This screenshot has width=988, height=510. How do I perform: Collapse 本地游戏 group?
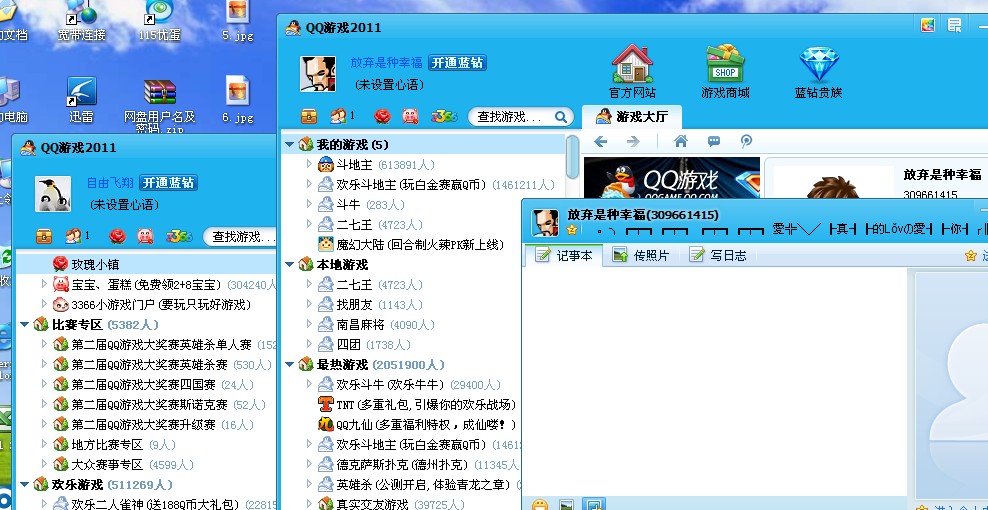coord(290,265)
